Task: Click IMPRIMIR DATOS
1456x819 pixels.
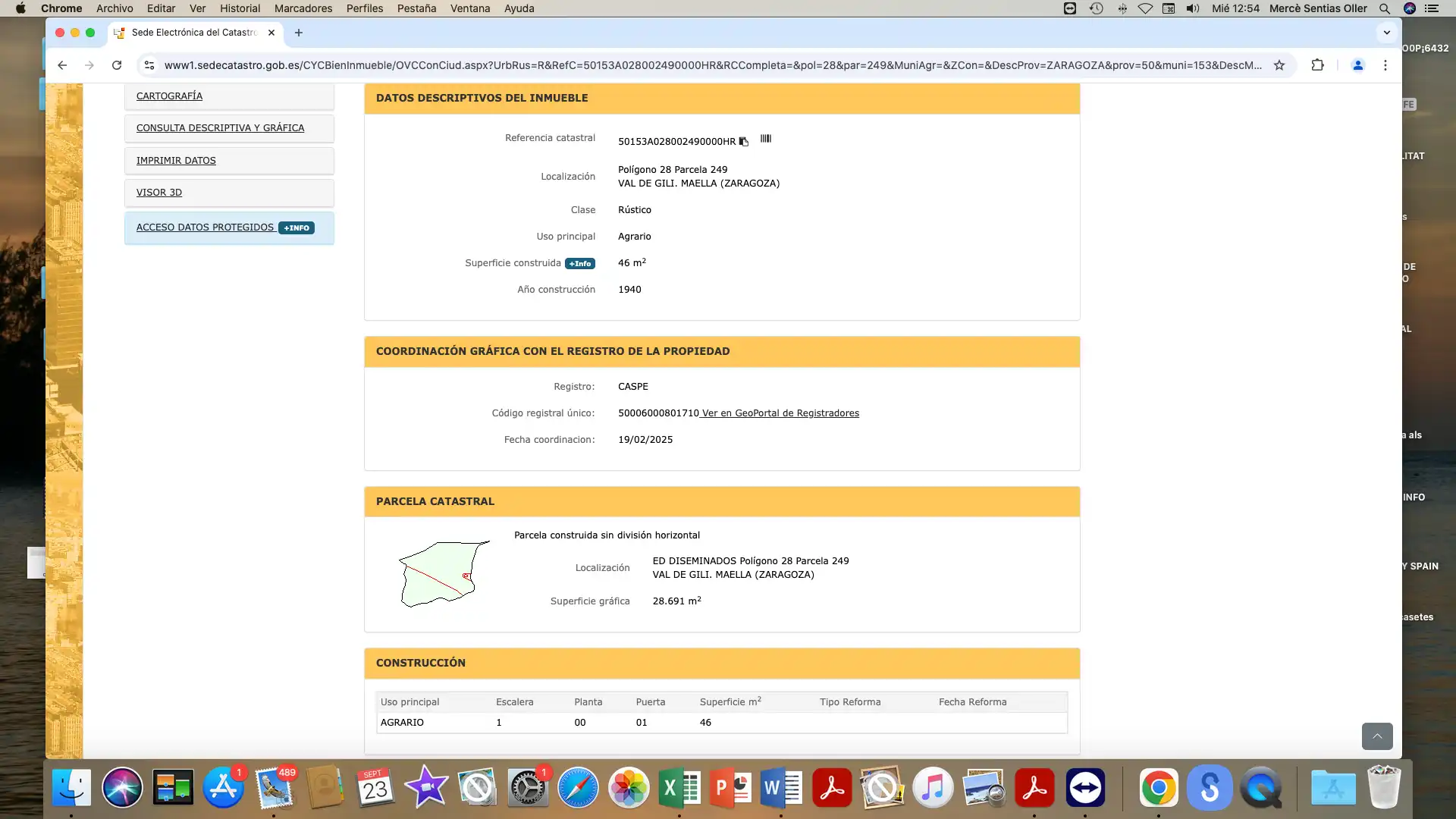Action: 176,161
